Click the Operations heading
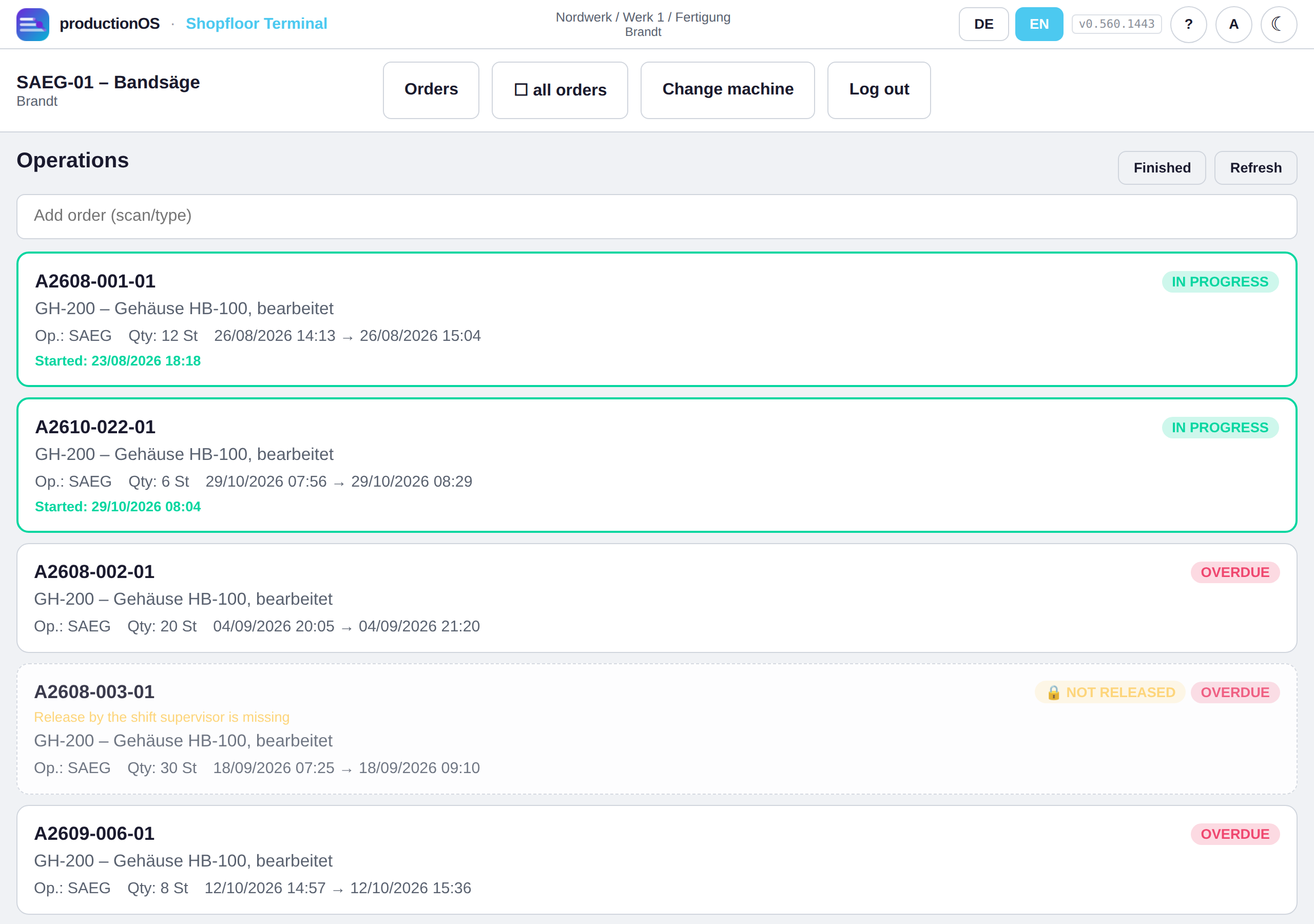The height and width of the screenshot is (924, 1314). [x=73, y=160]
